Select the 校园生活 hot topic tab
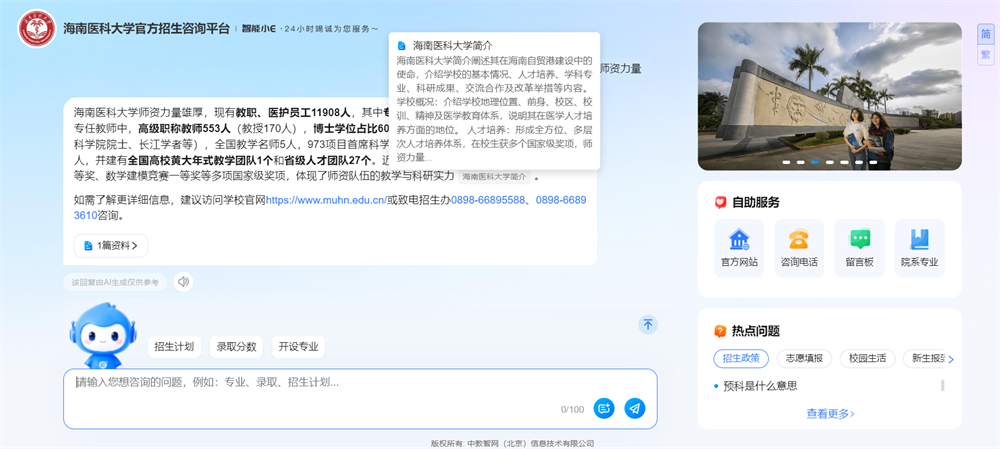This screenshot has width=1000, height=449. point(867,358)
